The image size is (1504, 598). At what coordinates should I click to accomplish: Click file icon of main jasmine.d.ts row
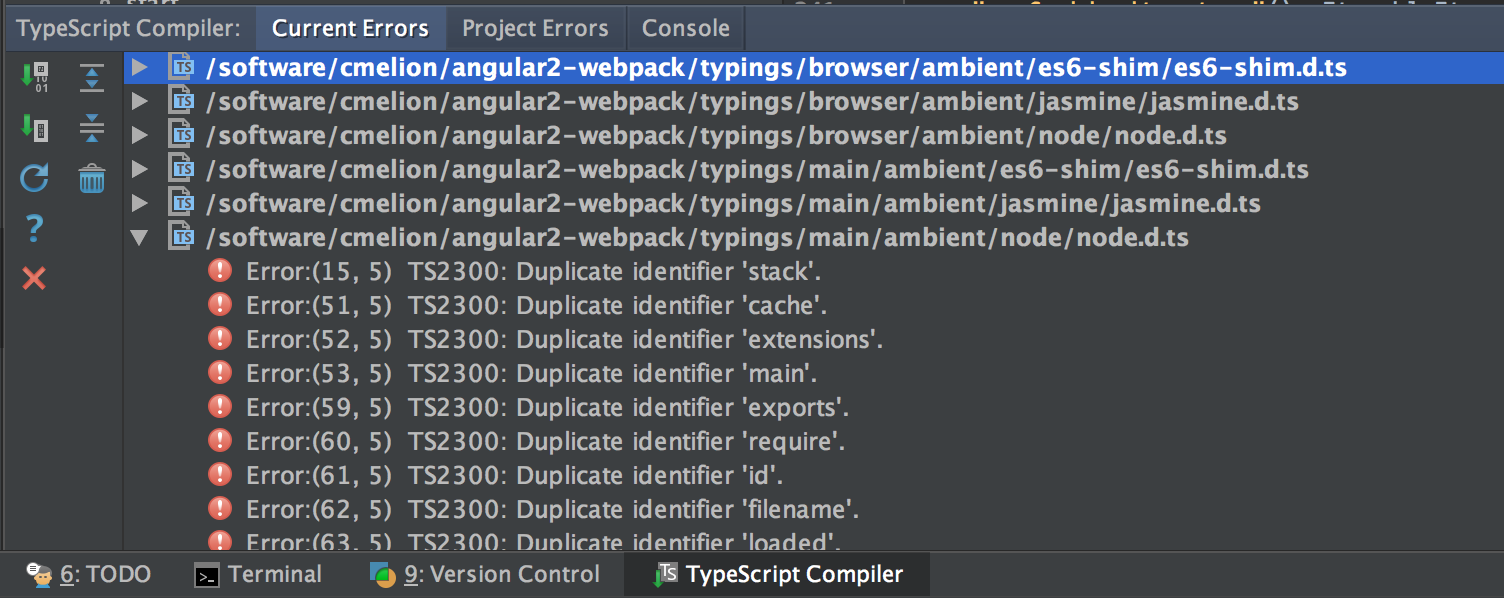(182, 203)
